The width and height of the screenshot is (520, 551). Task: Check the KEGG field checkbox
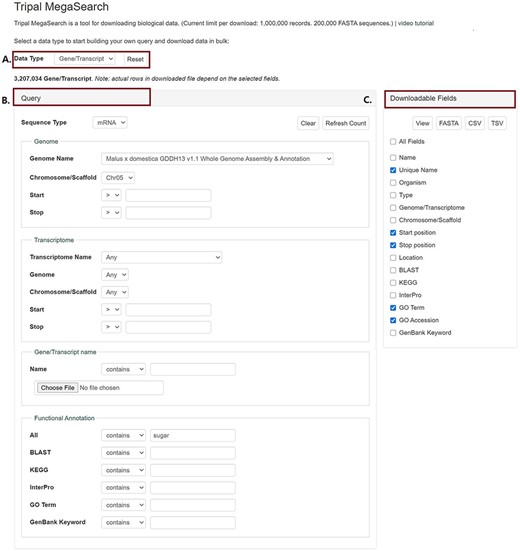coord(393,283)
